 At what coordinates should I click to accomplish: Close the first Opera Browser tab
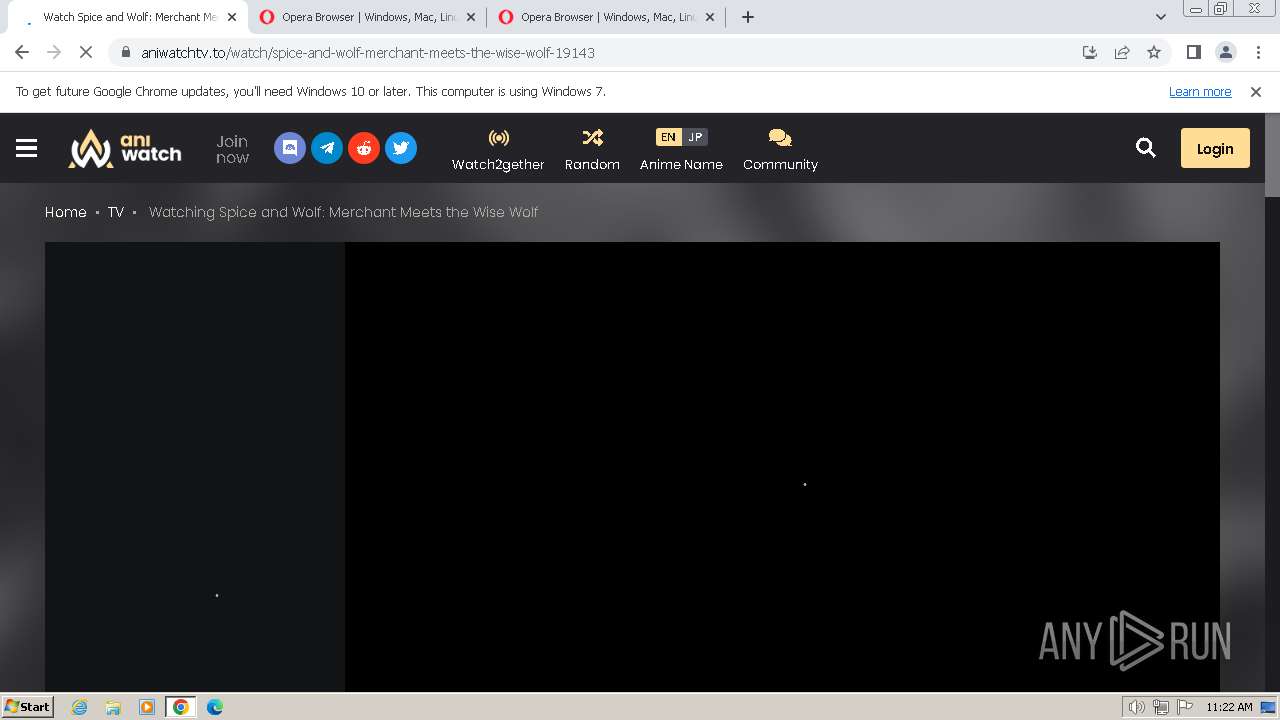click(x=471, y=17)
